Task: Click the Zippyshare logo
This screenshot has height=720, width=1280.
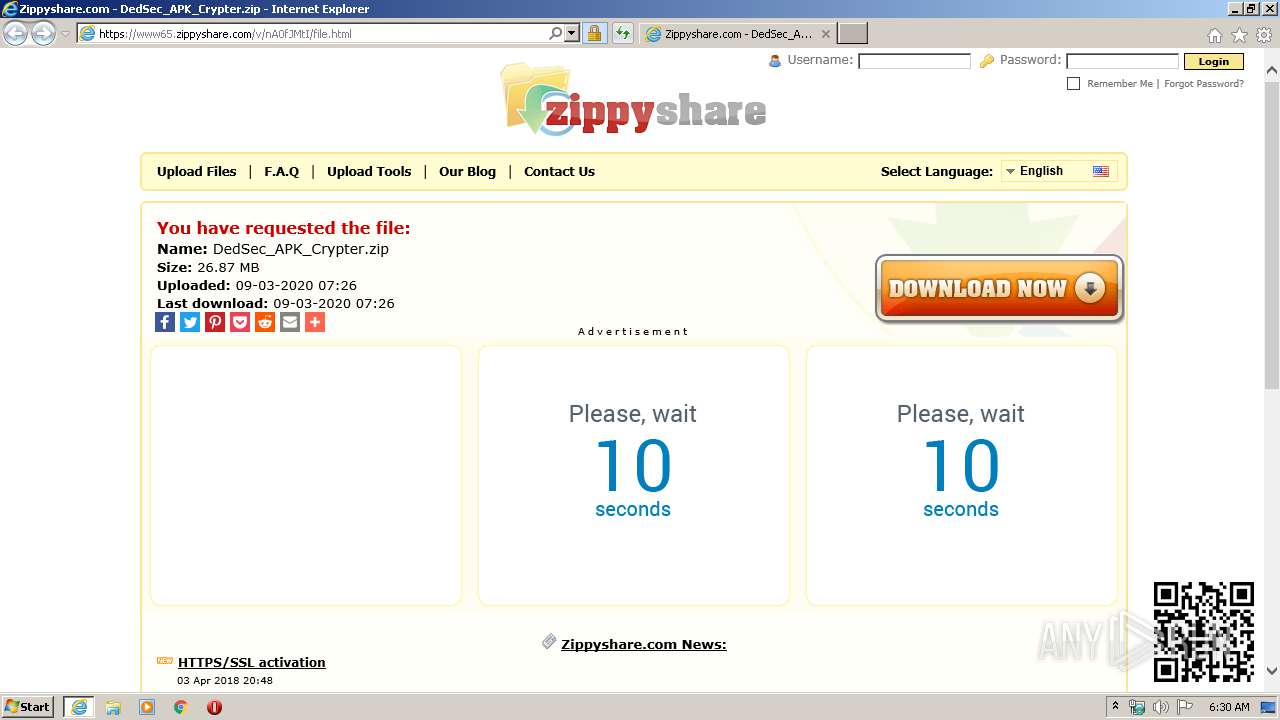Action: click(635, 100)
